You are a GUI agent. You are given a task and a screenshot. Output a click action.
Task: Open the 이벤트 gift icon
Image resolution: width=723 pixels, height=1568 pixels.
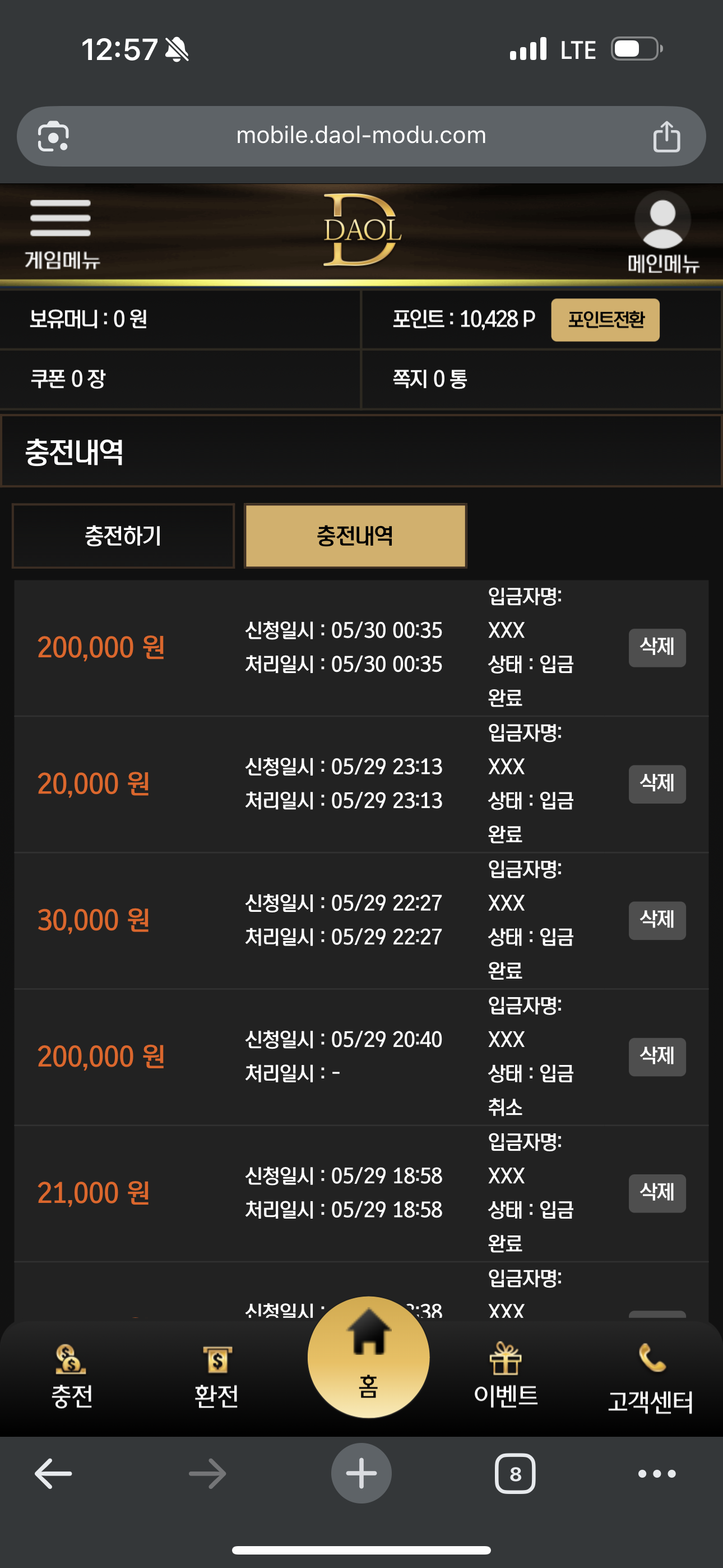pyautogui.click(x=506, y=1376)
